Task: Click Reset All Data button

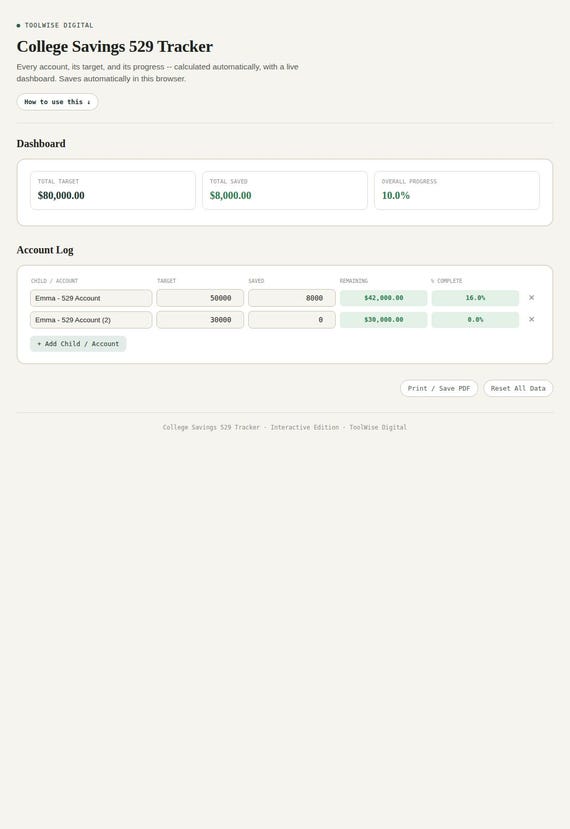Action: pyautogui.click(x=518, y=389)
